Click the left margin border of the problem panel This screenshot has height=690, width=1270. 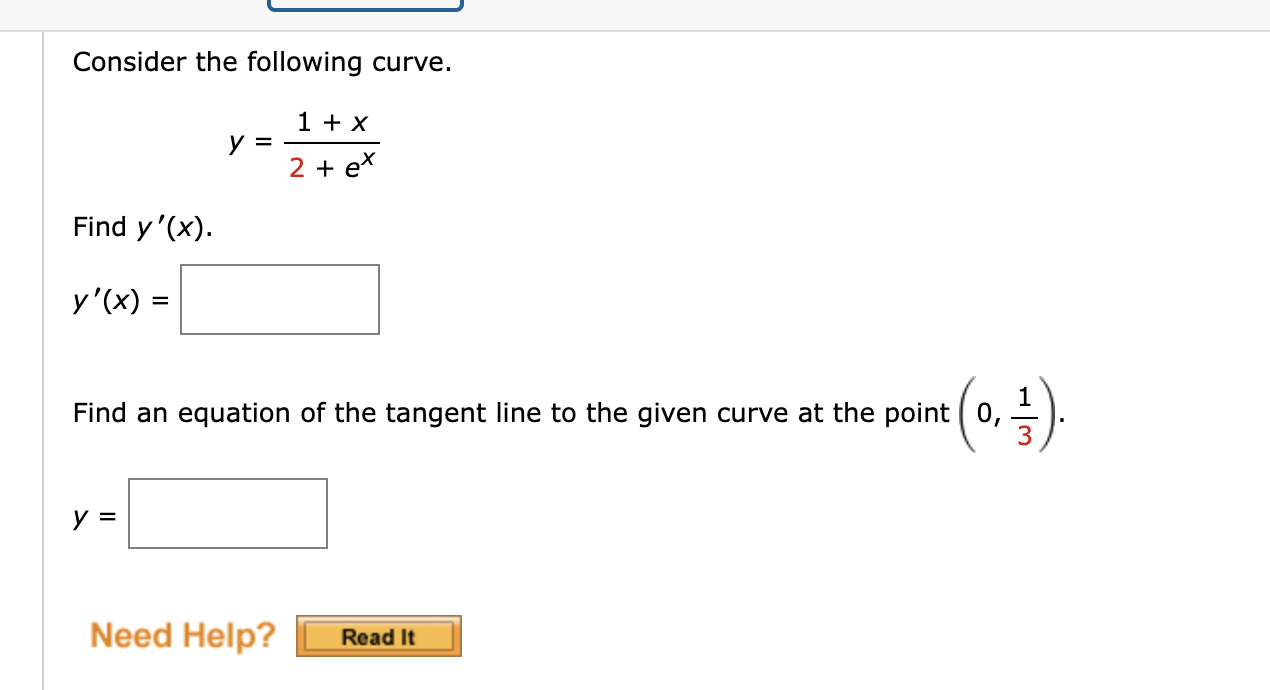click(43, 350)
